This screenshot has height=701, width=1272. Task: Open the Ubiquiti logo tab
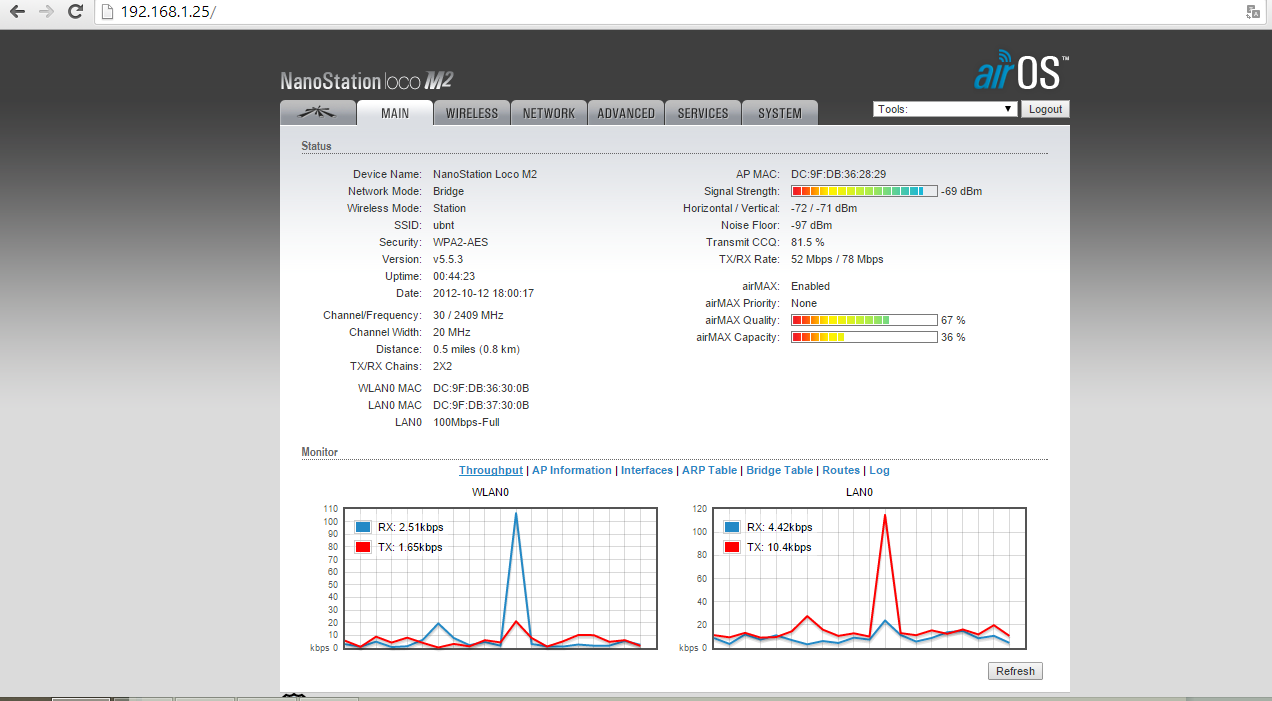(318, 113)
